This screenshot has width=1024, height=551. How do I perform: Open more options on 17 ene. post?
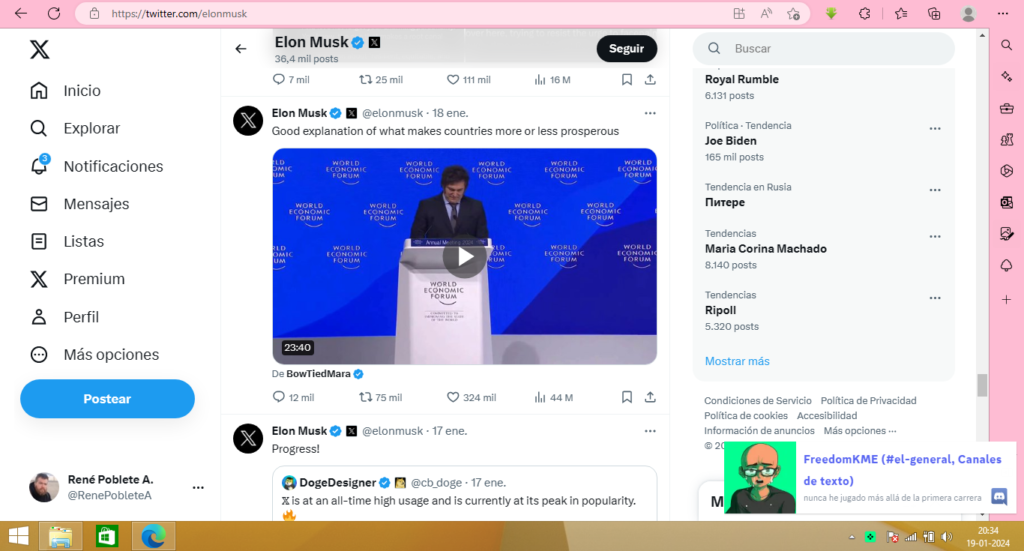(650, 431)
